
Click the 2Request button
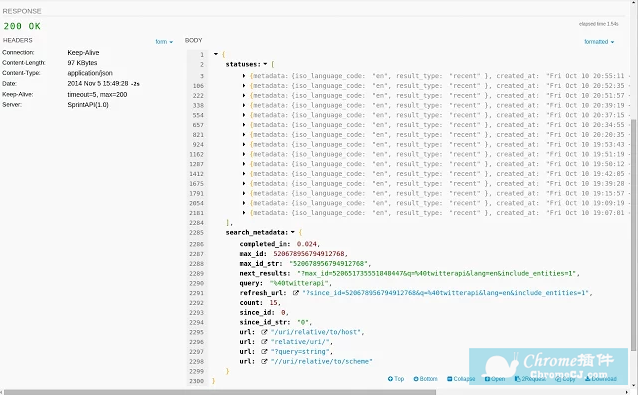click(530, 379)
